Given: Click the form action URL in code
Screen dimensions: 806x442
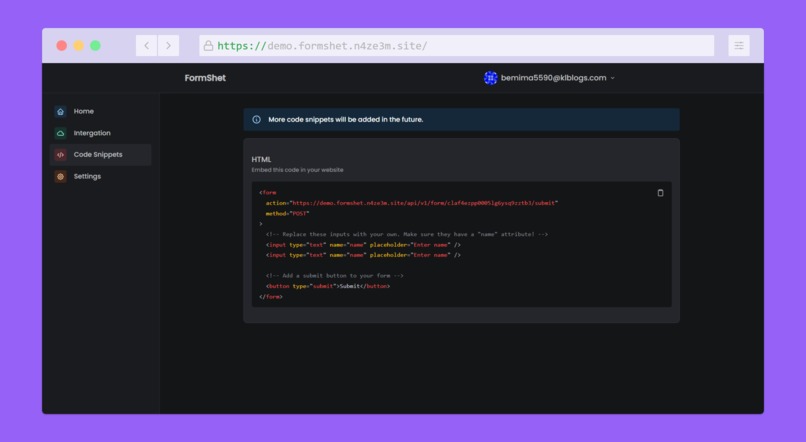Looking at the screenshot, I should click(424, 203).
